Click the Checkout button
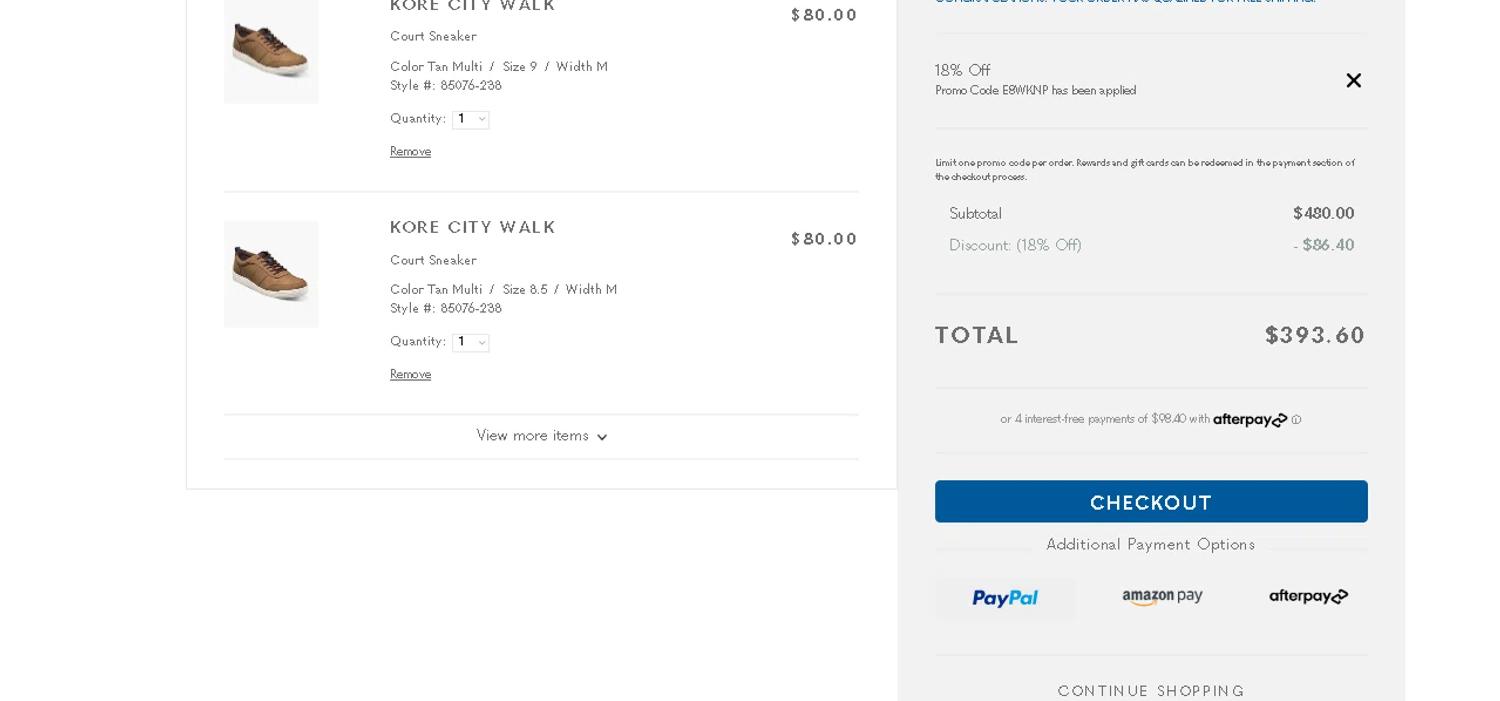 1151,502
